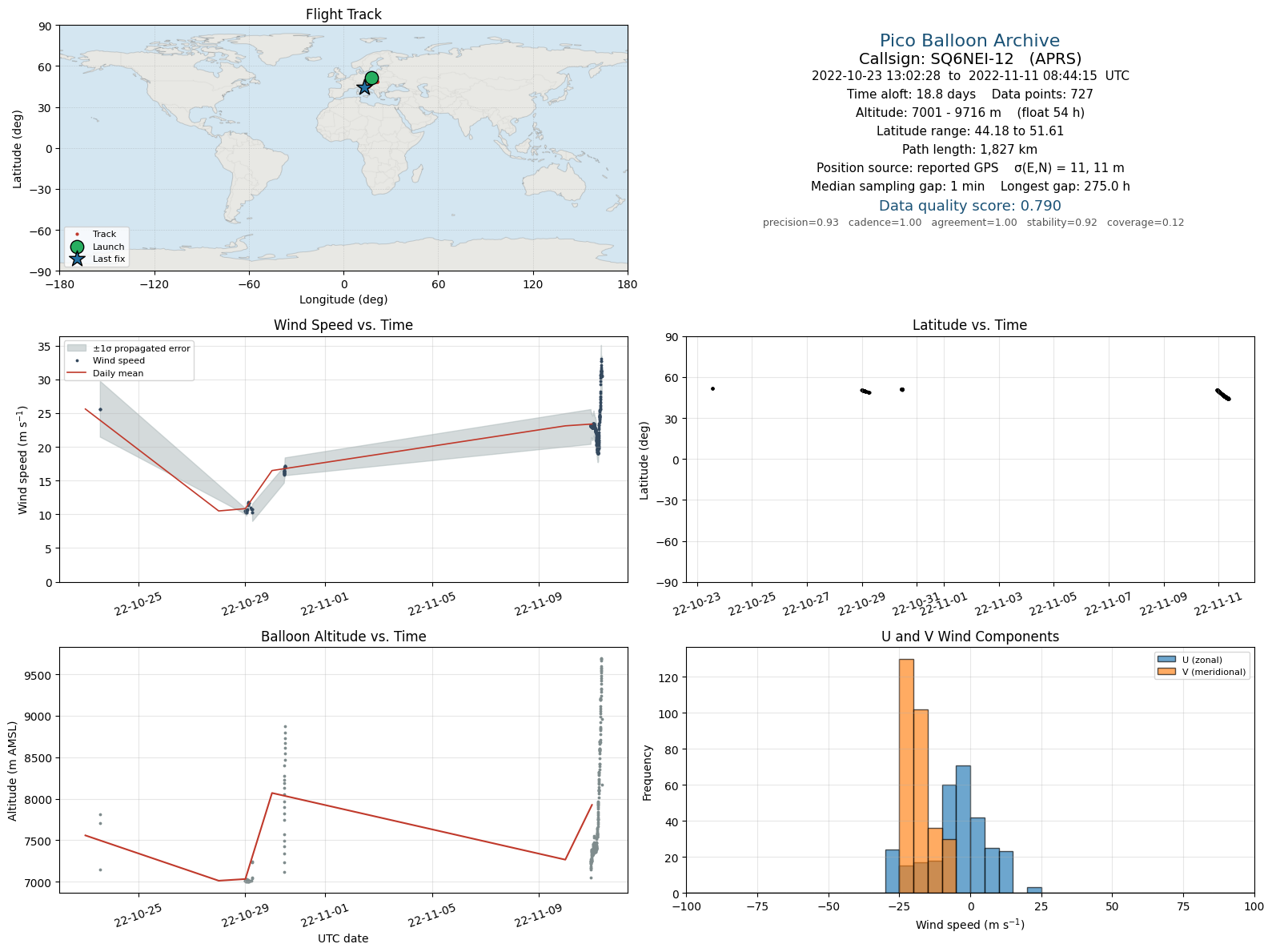Click the "Frequency" axis label
Image resolution: width=1272 pixels, height=952 pixels.
[x=648, y=773]
